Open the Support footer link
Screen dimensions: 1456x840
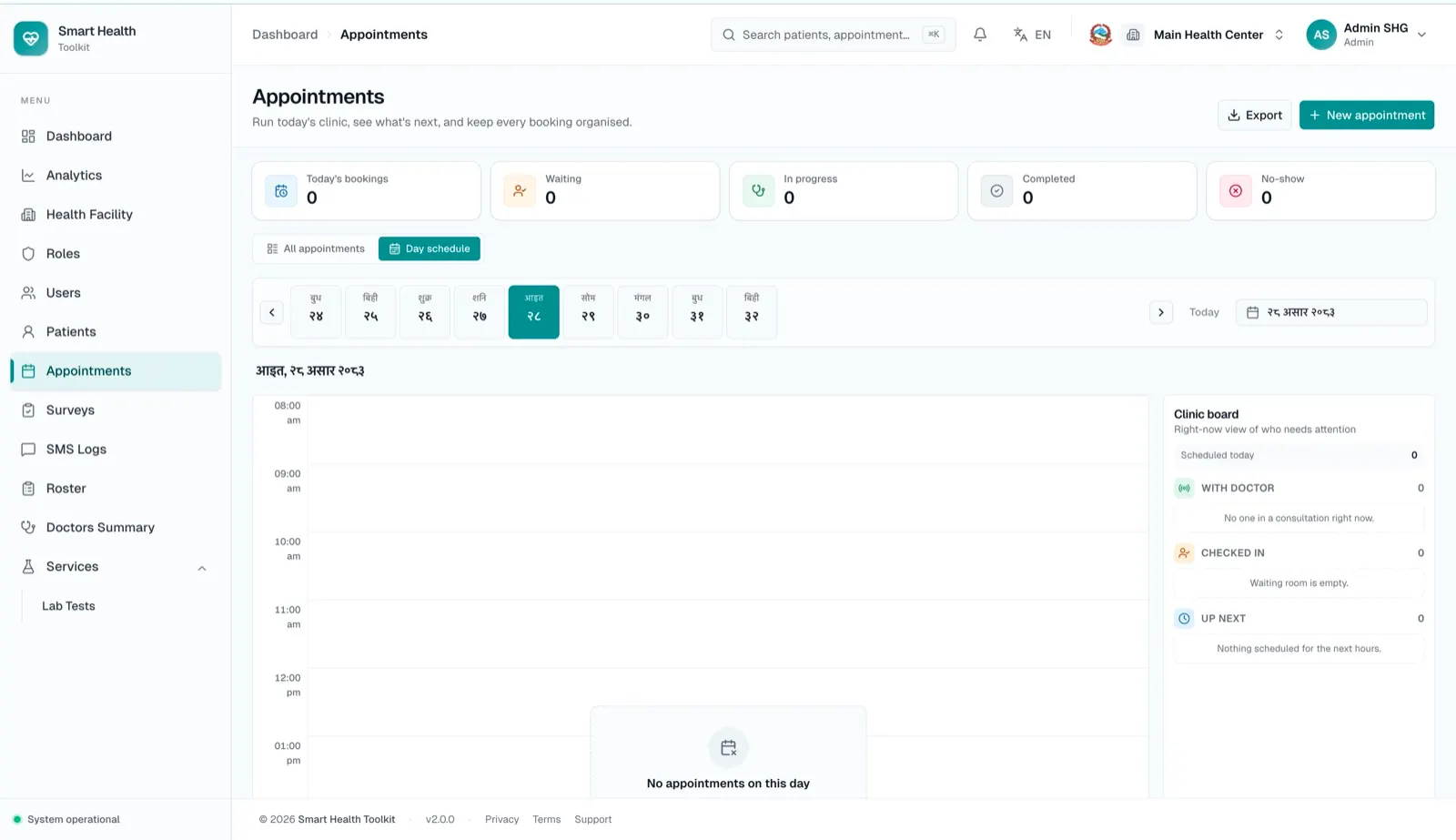coord(593,820)
